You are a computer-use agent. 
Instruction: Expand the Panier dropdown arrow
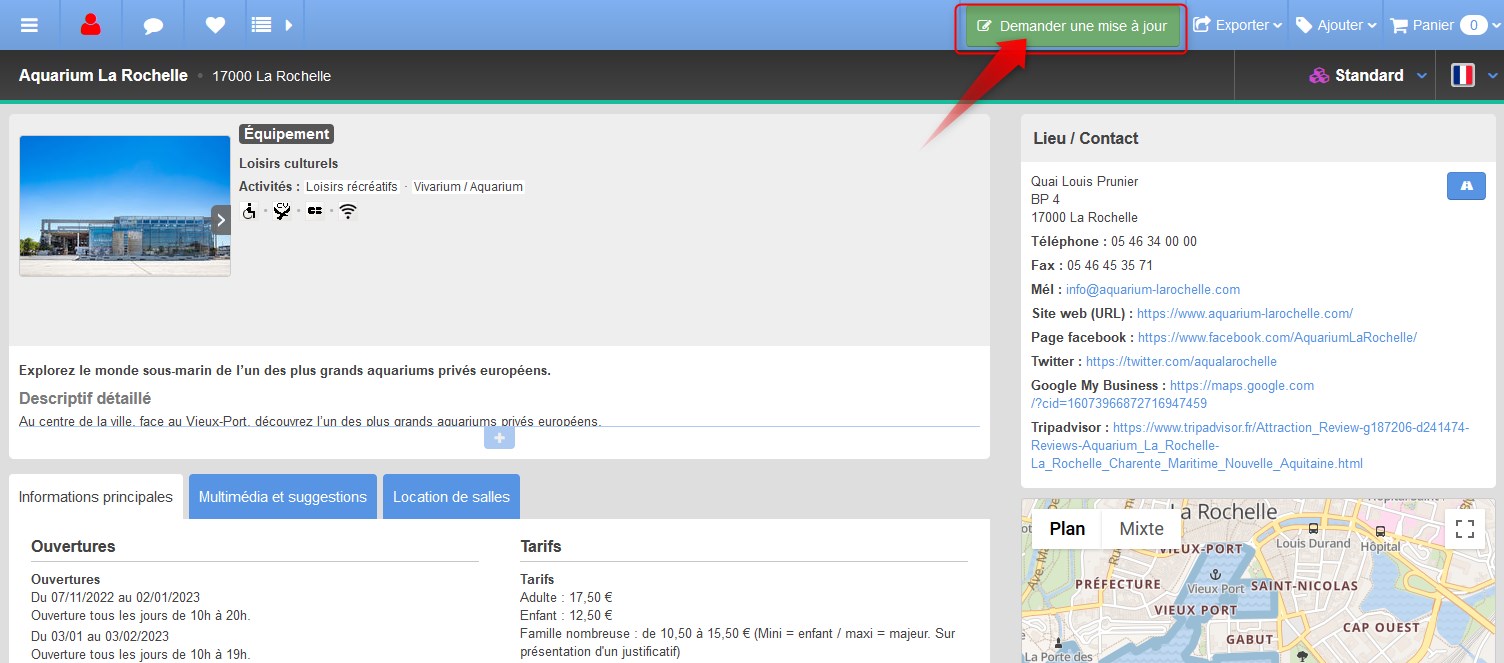(x=1496, y=26)
